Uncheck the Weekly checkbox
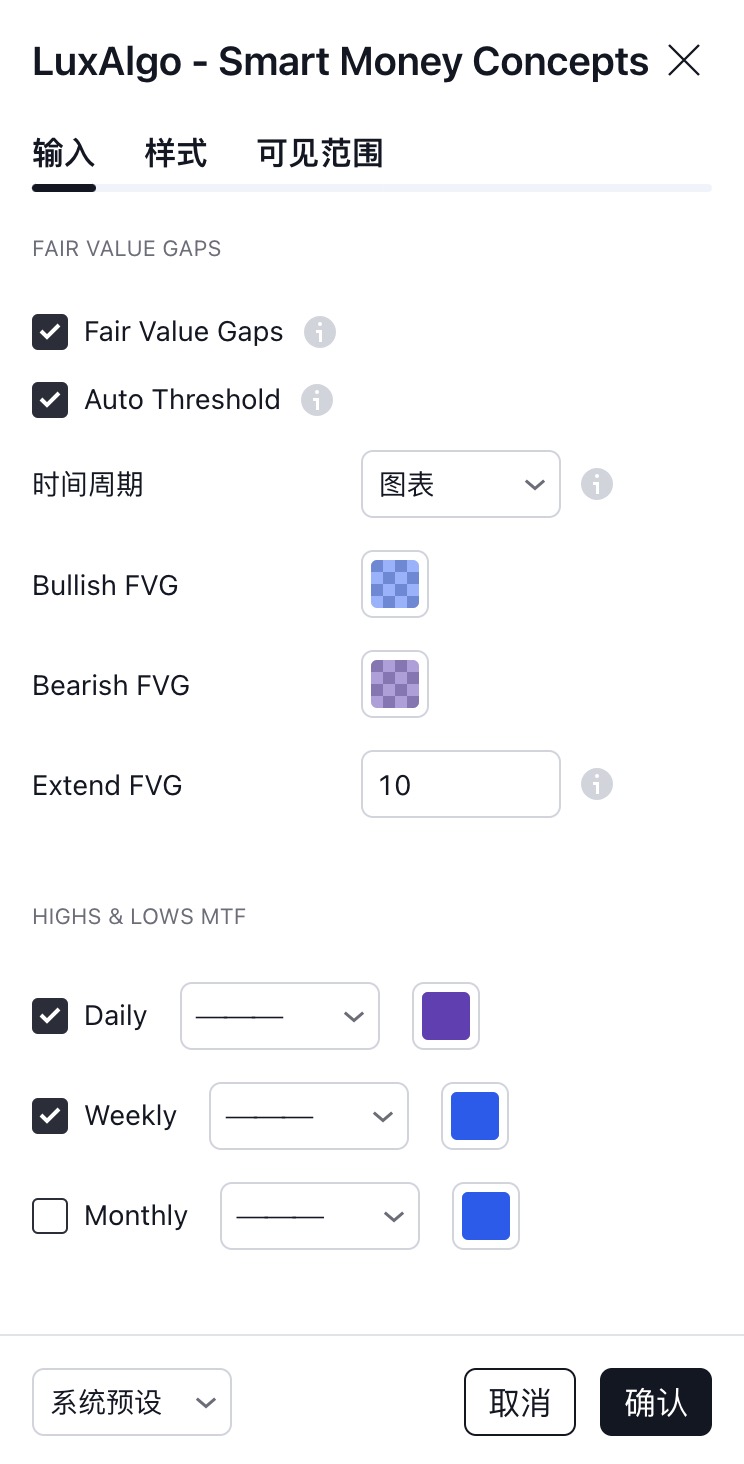This screenshot has height=1464, width=744. click(50, 1116)
